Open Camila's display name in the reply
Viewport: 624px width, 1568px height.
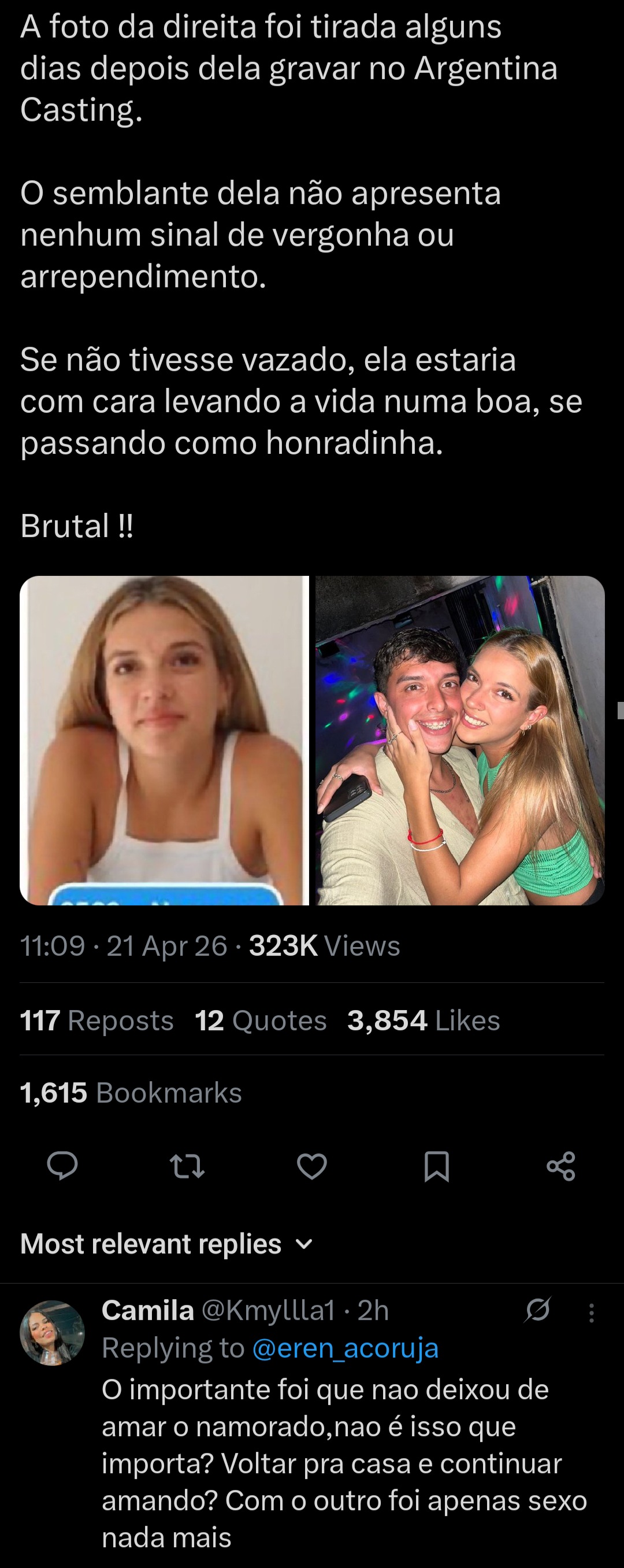pos(148,1310)
